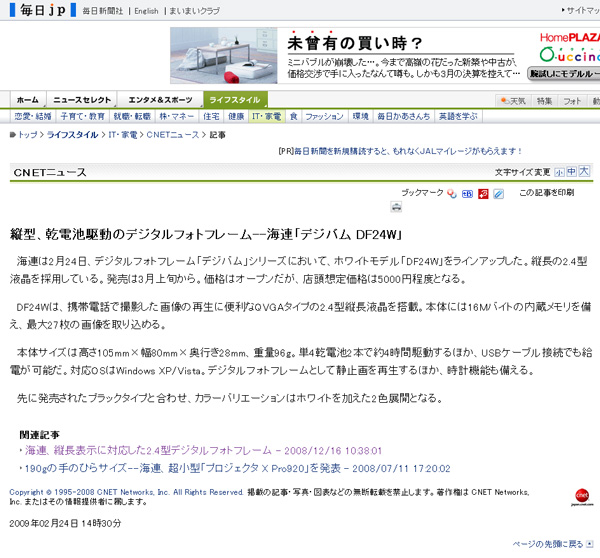Click the まいまいクラブ link in the header
The width and height of the screenshot is (600, 558).
194,11
